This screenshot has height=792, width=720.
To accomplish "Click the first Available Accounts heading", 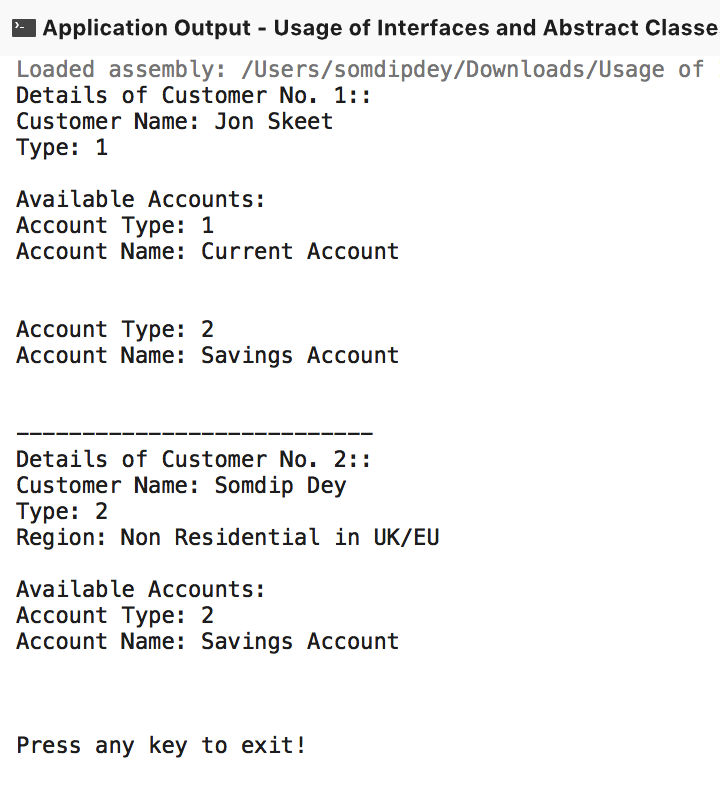I will coord(140,200).
